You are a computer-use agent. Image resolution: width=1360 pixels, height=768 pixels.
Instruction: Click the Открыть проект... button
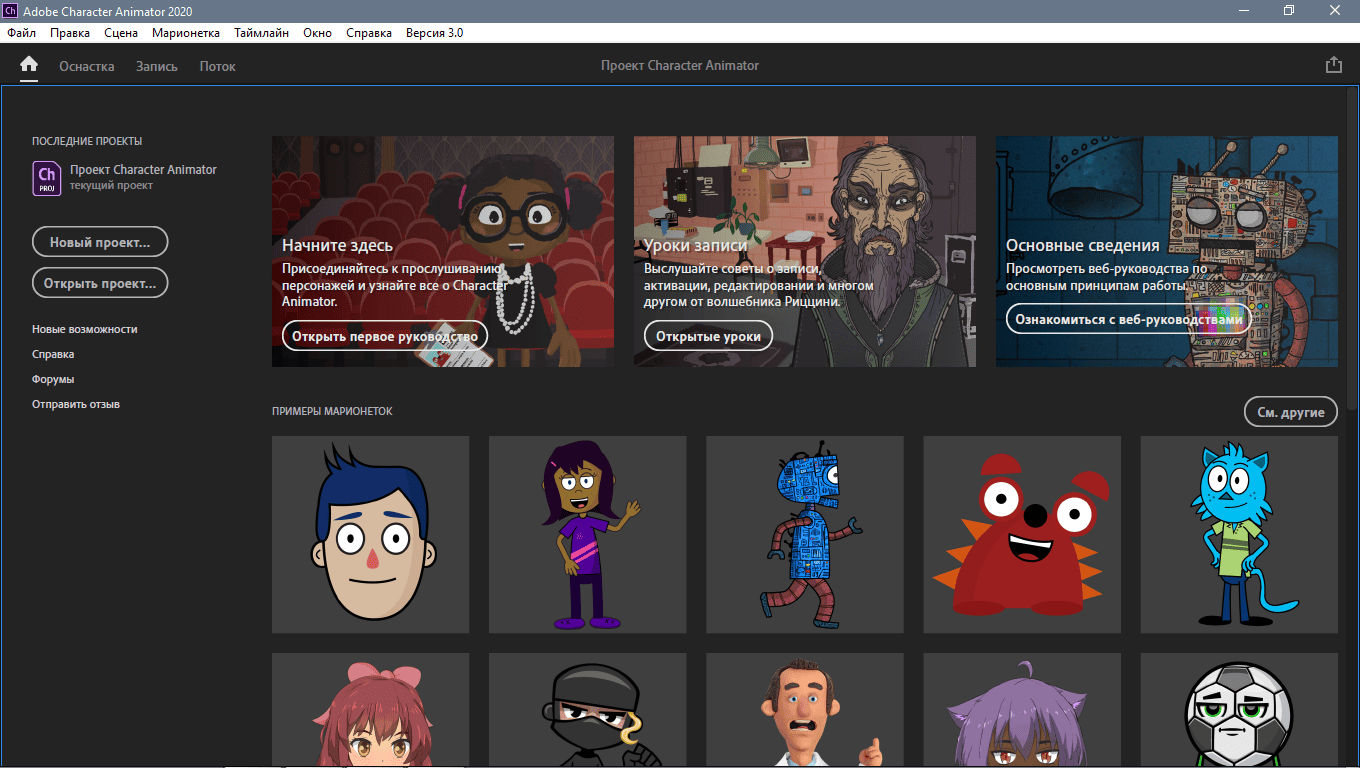(100, 283)
